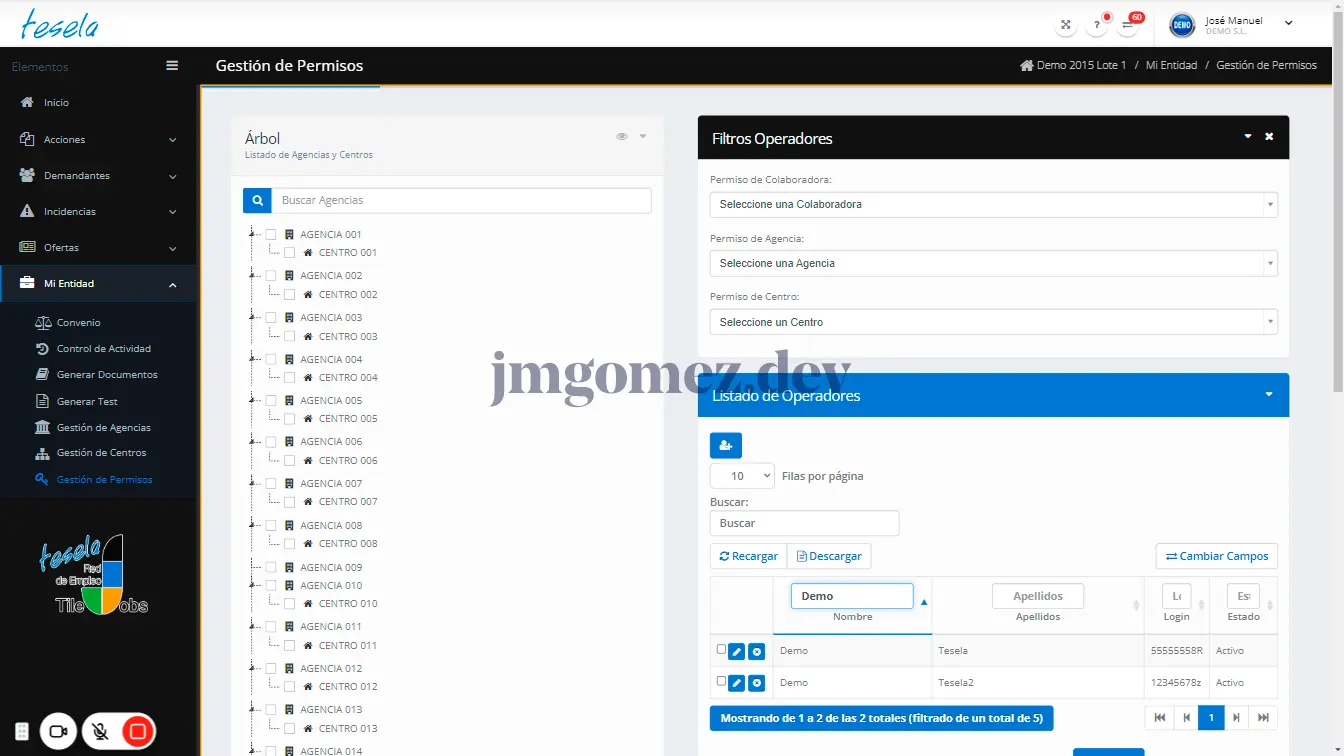The height and width of the screenshot is (756, 1344).
Task: Toggle the sidebar hamburger menu icon
Action: coord(172,66)
